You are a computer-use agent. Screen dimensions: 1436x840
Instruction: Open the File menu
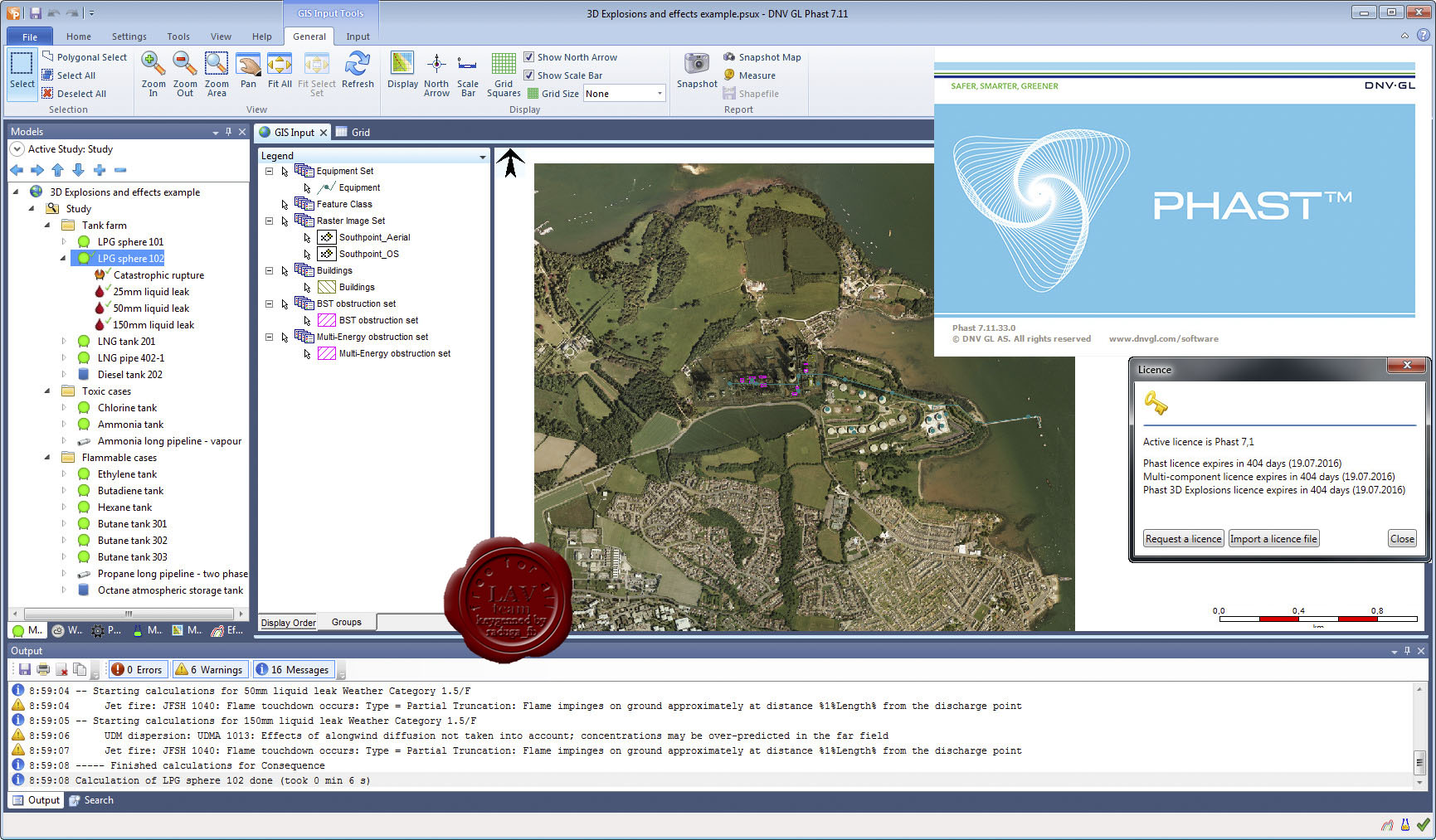tap(30, 36)
